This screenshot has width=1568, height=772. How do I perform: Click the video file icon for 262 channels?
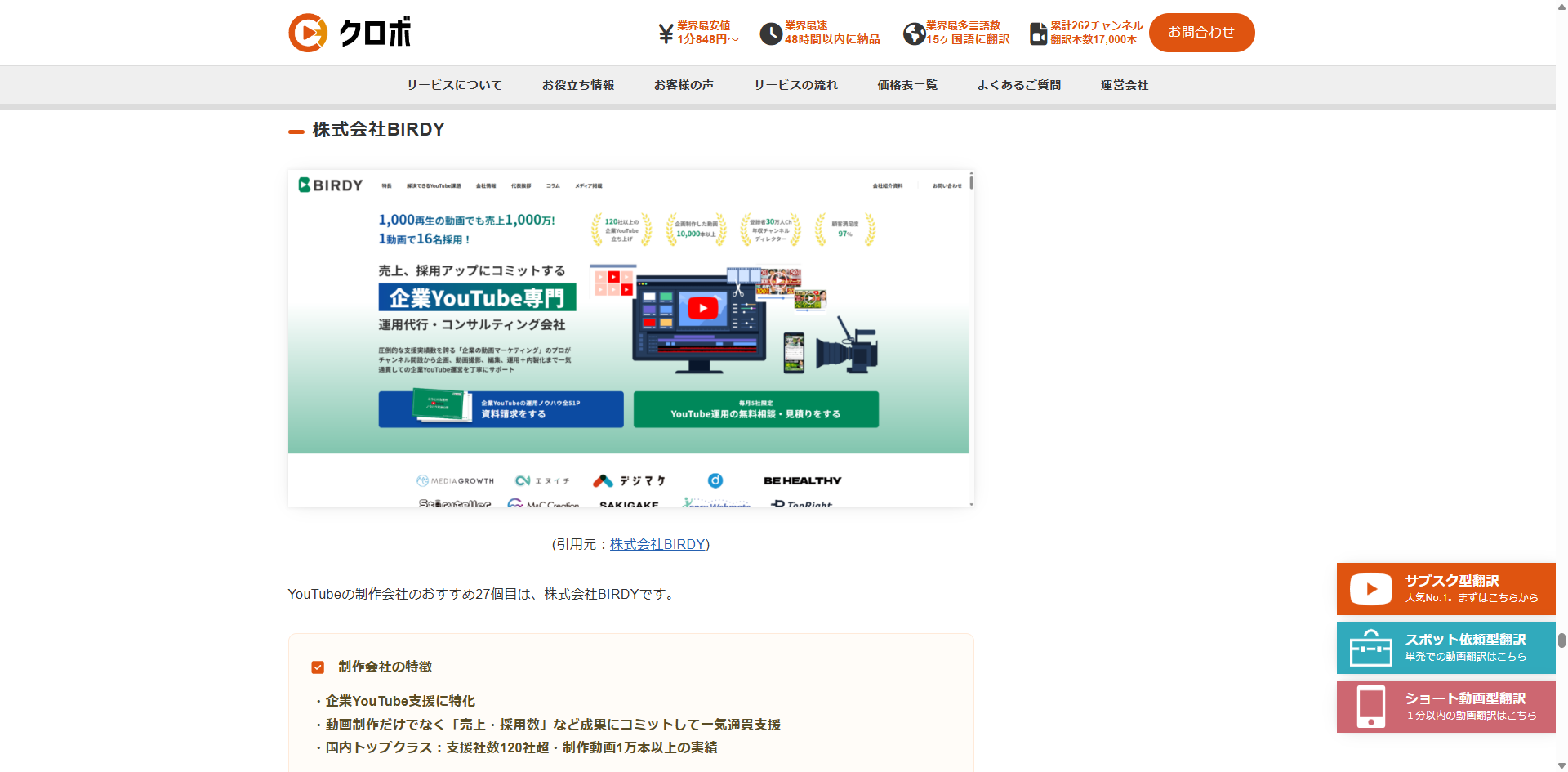click(1038, 33)
